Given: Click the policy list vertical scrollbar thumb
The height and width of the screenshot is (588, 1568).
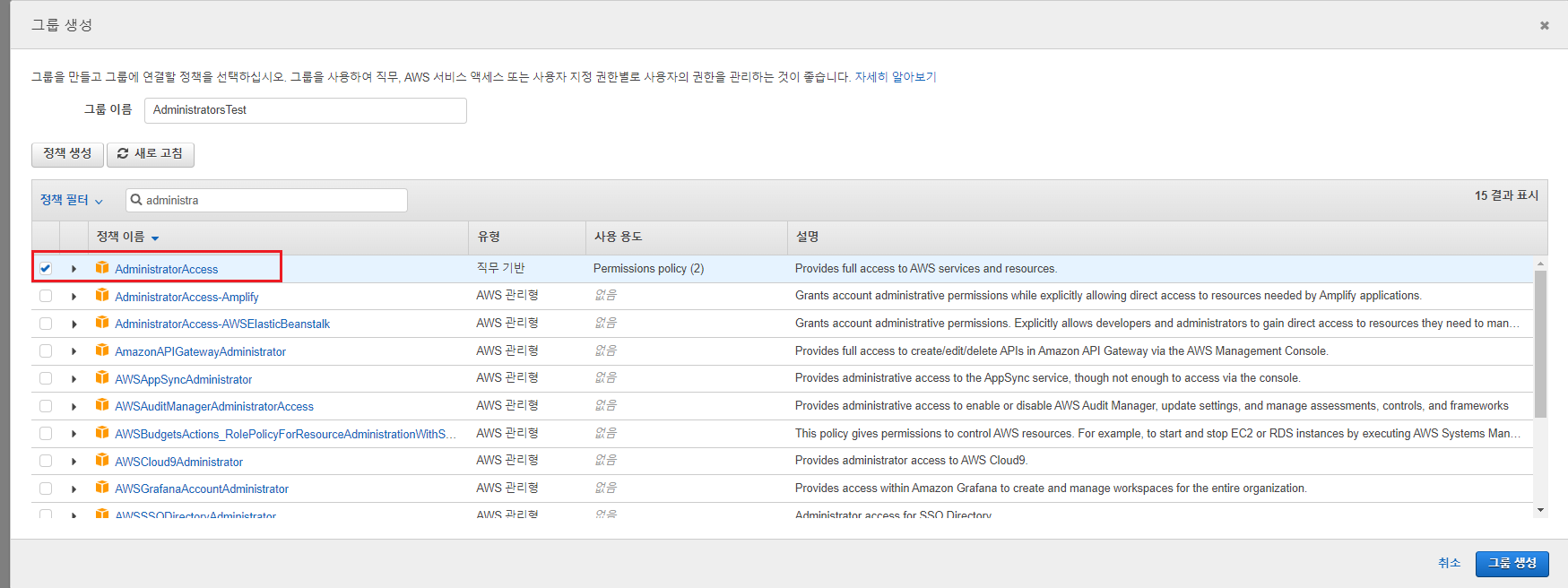Looking at the screenshot, I should coord(1540,343).
